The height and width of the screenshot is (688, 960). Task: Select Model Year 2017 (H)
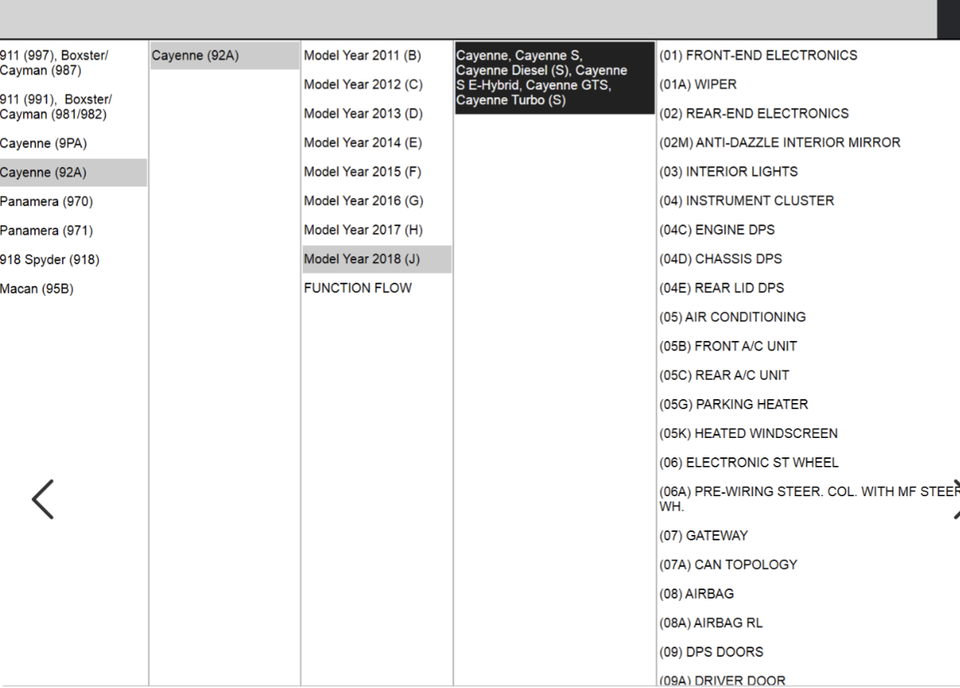pyautogui.click(x=363, y=230)
